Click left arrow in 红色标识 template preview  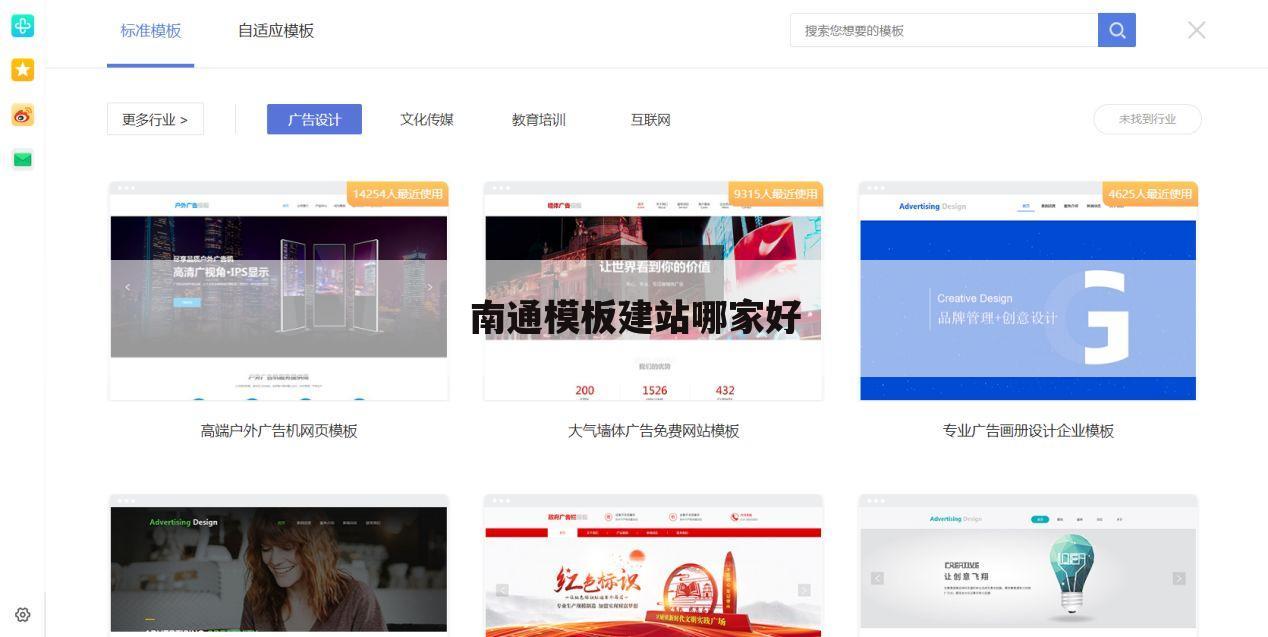[502, 590]
